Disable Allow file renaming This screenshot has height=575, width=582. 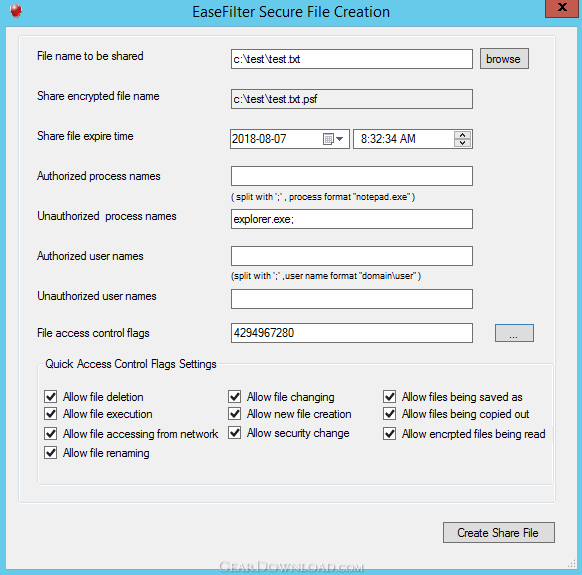(50, 453)
